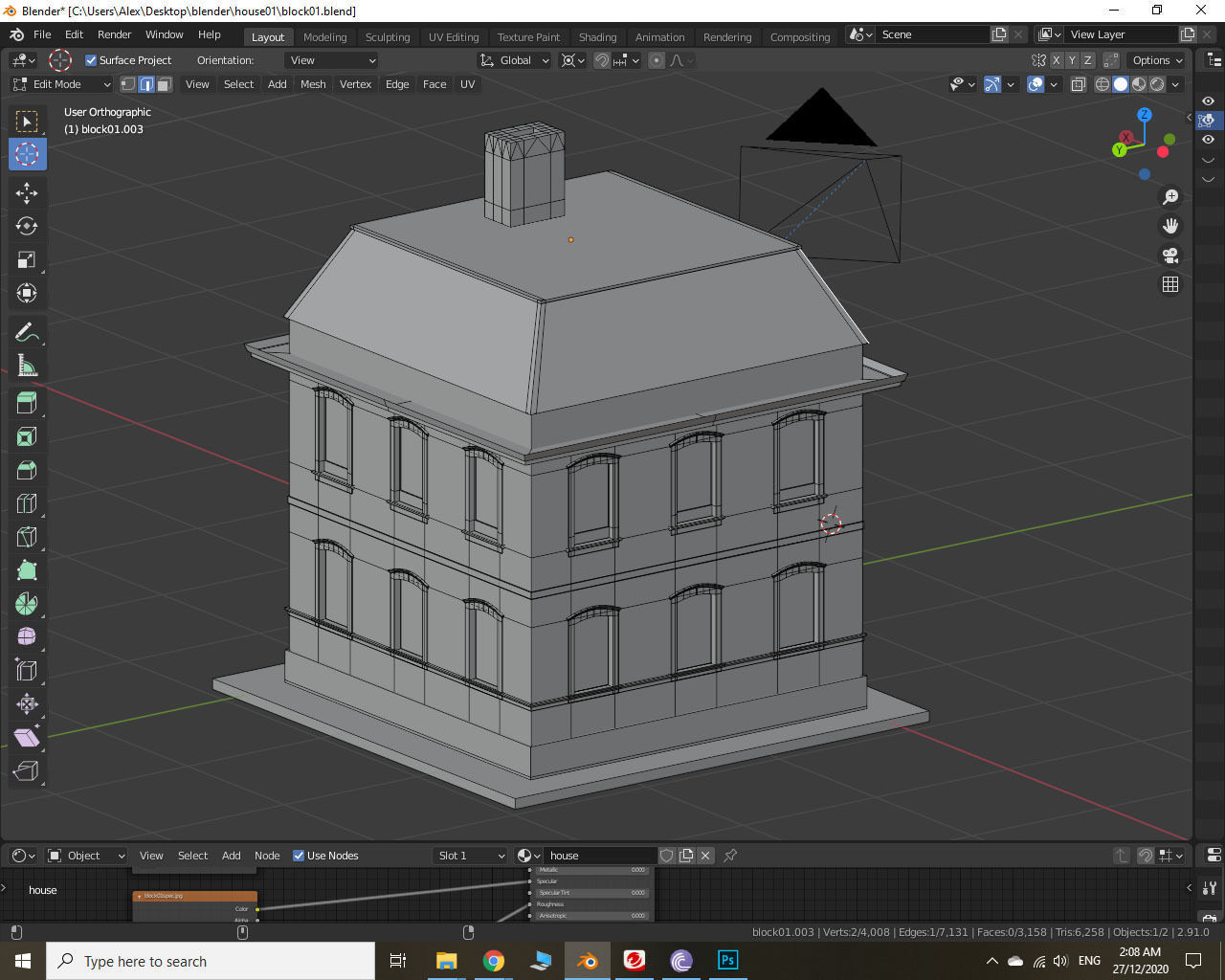Switch to edge select mode
The image size is (1225, 980).
coord(146,84)
